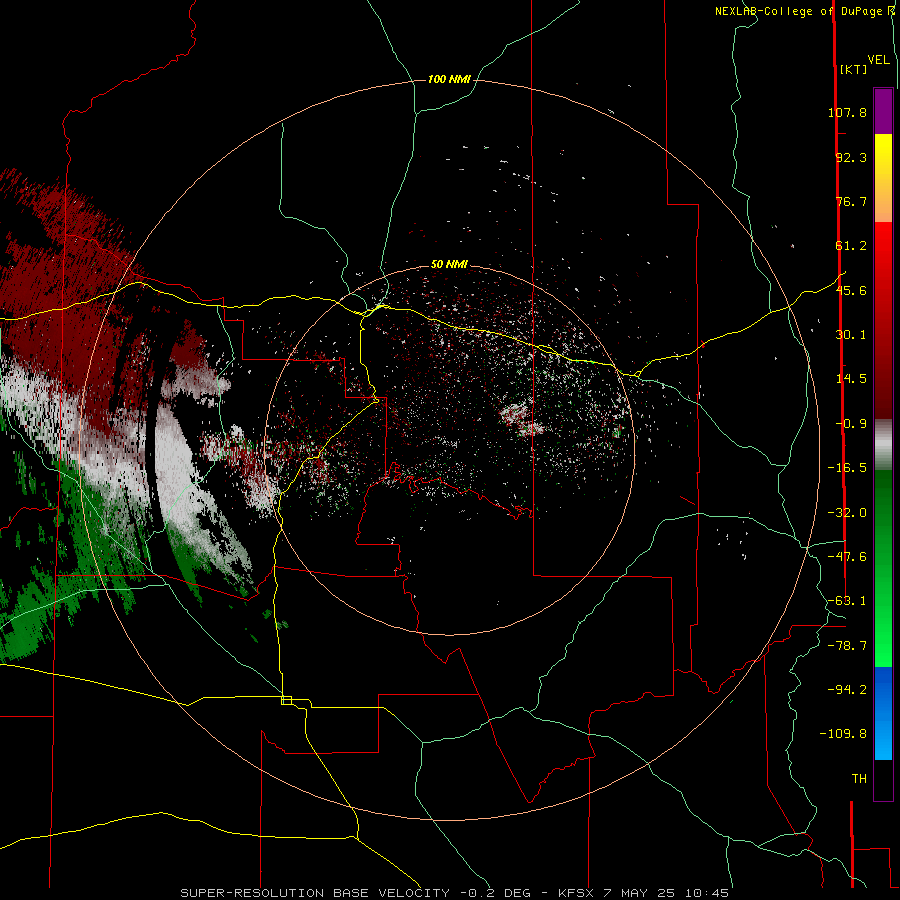This screenshot has width=900, height=900.
Task: Select the -109.8 velocity scale label
Action: (843, 734)
